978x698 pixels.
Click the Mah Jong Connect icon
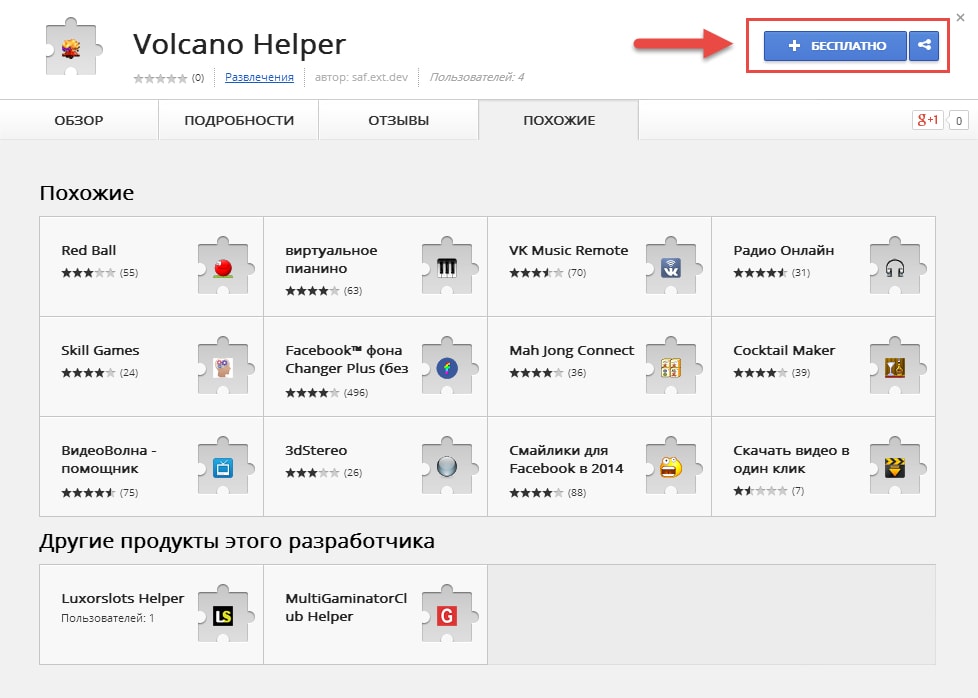pyautogui.click(x=670, y=366)
